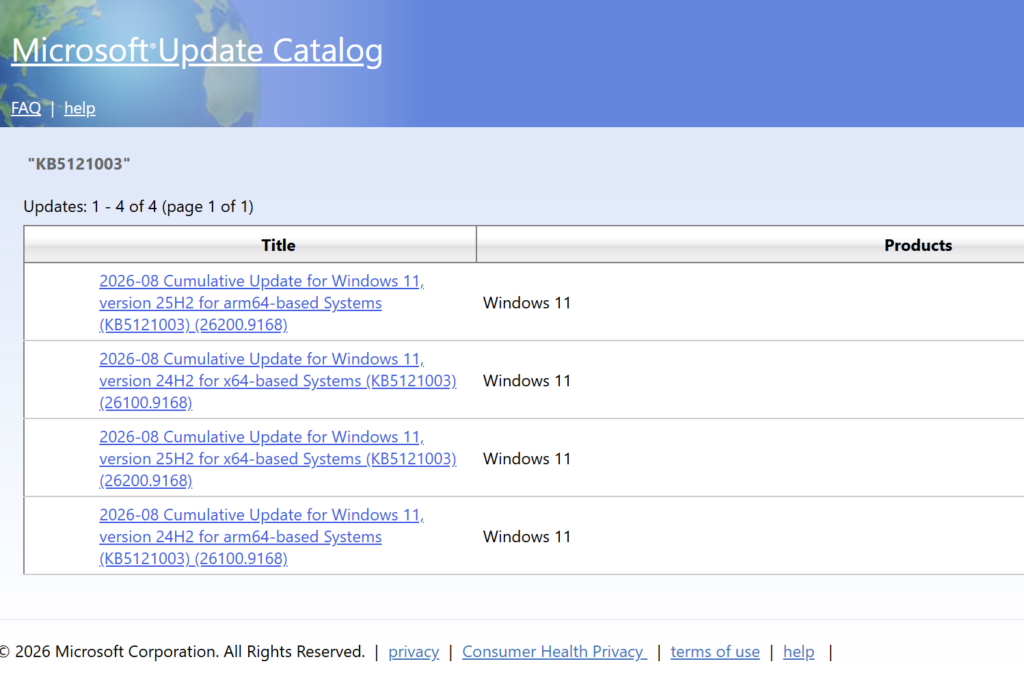Sort results by the Title column header

[x=278, y=245]
